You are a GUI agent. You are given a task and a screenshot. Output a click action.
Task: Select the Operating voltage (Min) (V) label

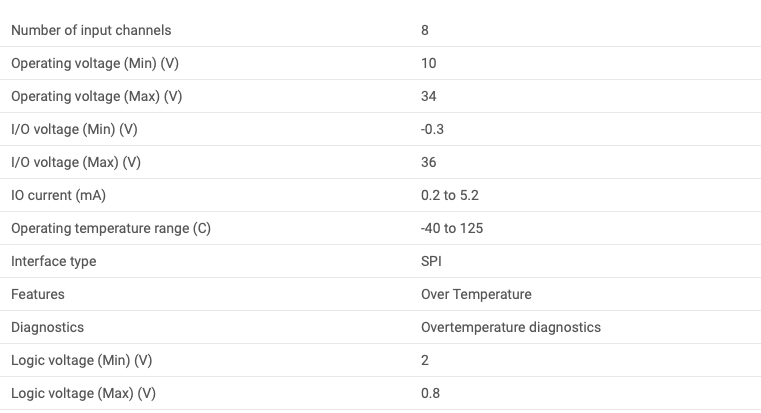[x=95, y=64]
